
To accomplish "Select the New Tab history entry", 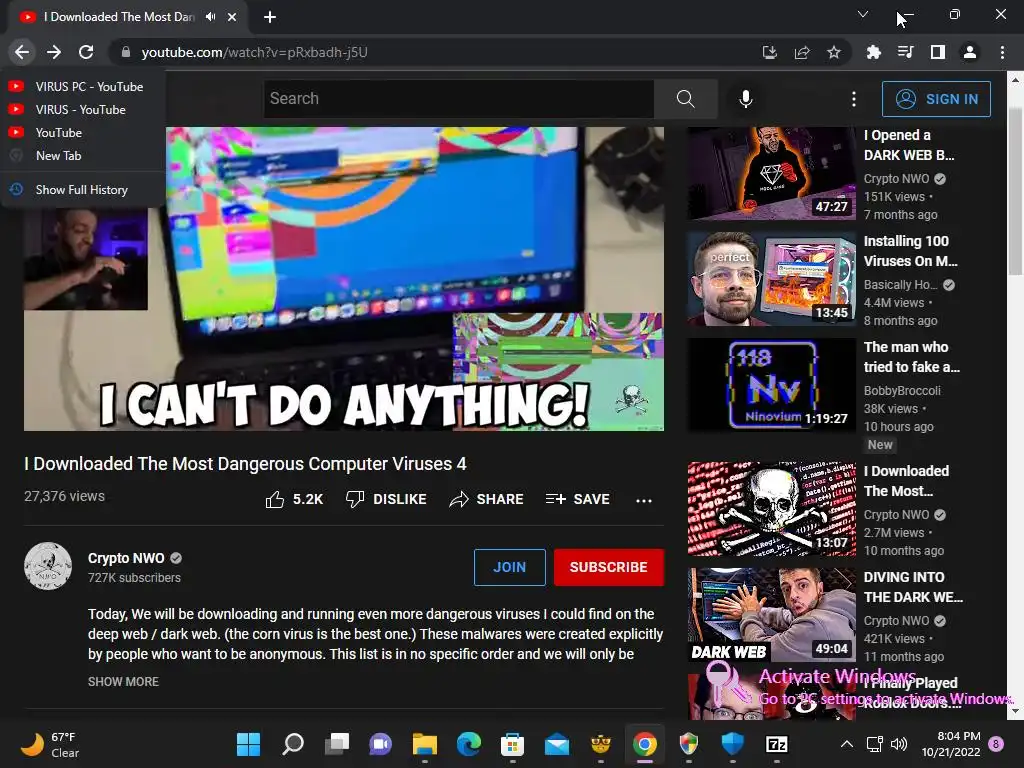I will click(x=82, y=155).
